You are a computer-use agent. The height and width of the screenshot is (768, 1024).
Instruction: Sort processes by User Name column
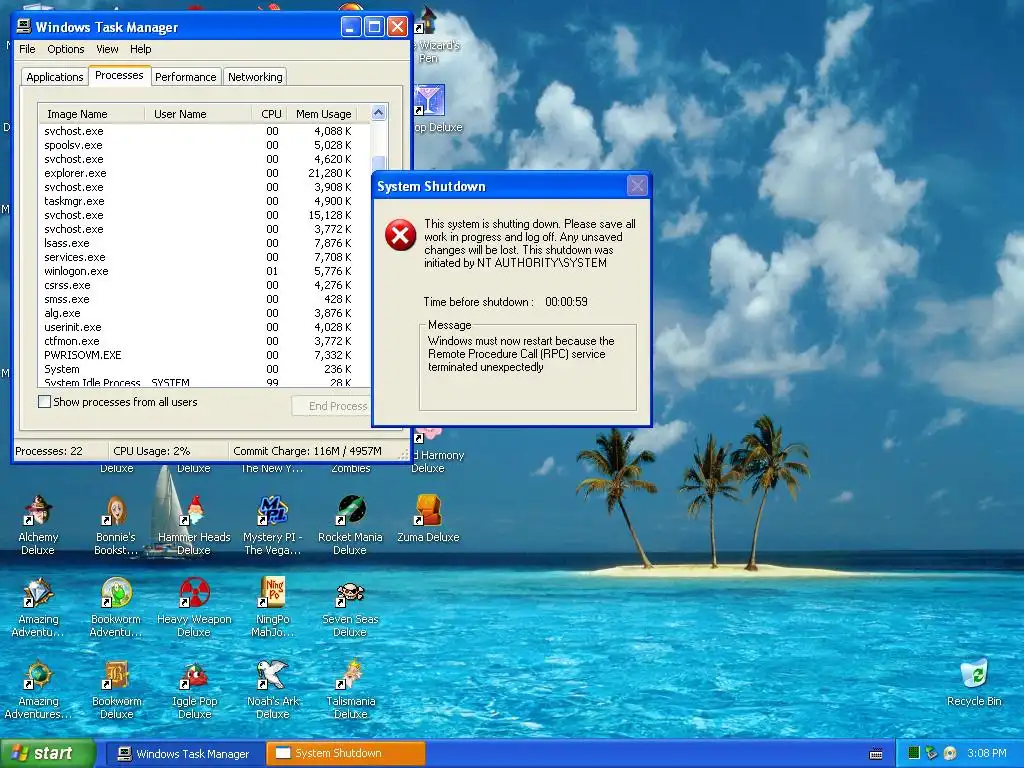click(x=198, y=114)
